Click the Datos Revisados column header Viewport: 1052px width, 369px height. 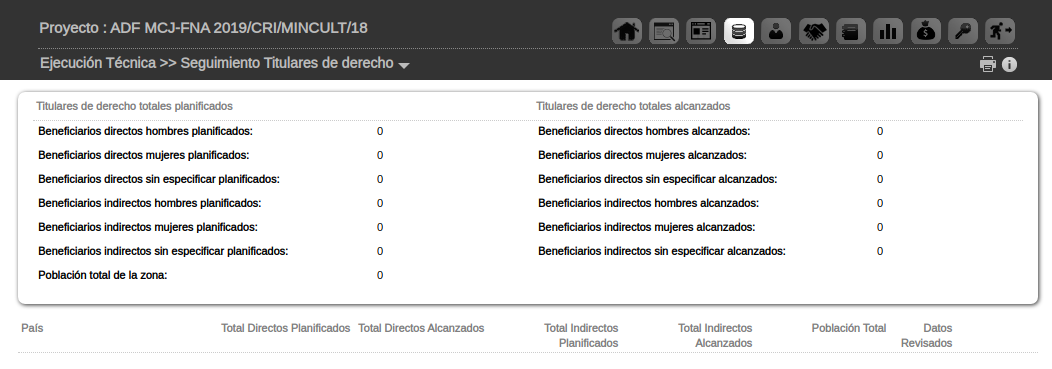(927, 335)
